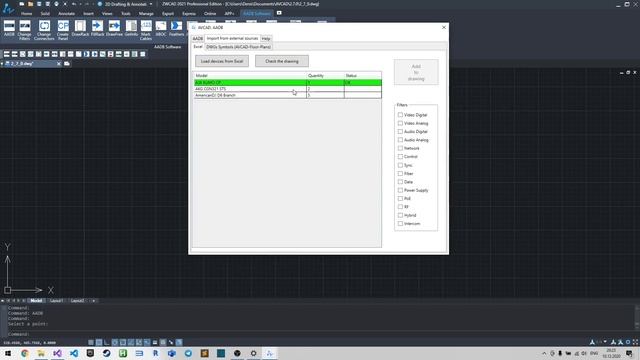Select the FillRack ribbon tool
Viewport: 640px width, 360px height.
click(97, 28)
